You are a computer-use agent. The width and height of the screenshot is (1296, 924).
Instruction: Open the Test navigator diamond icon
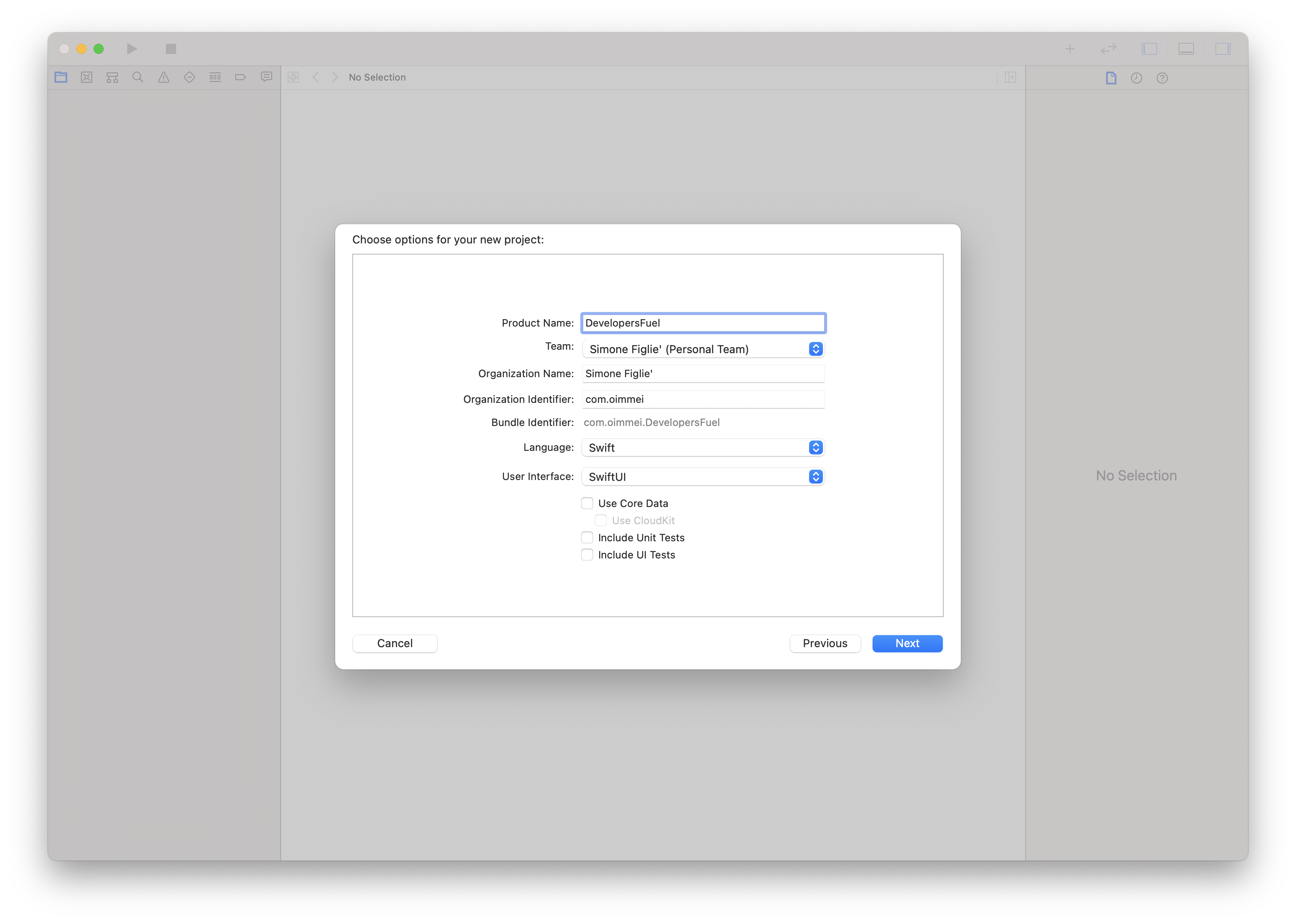click(x=189, y=78)
